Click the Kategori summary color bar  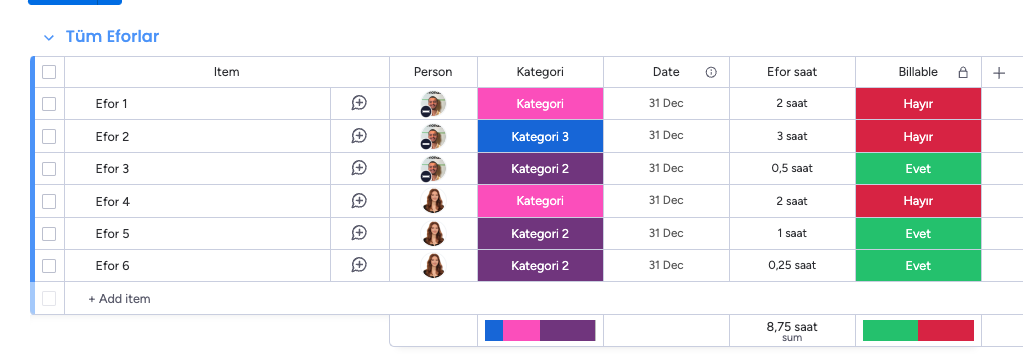(x=540, y=331)
